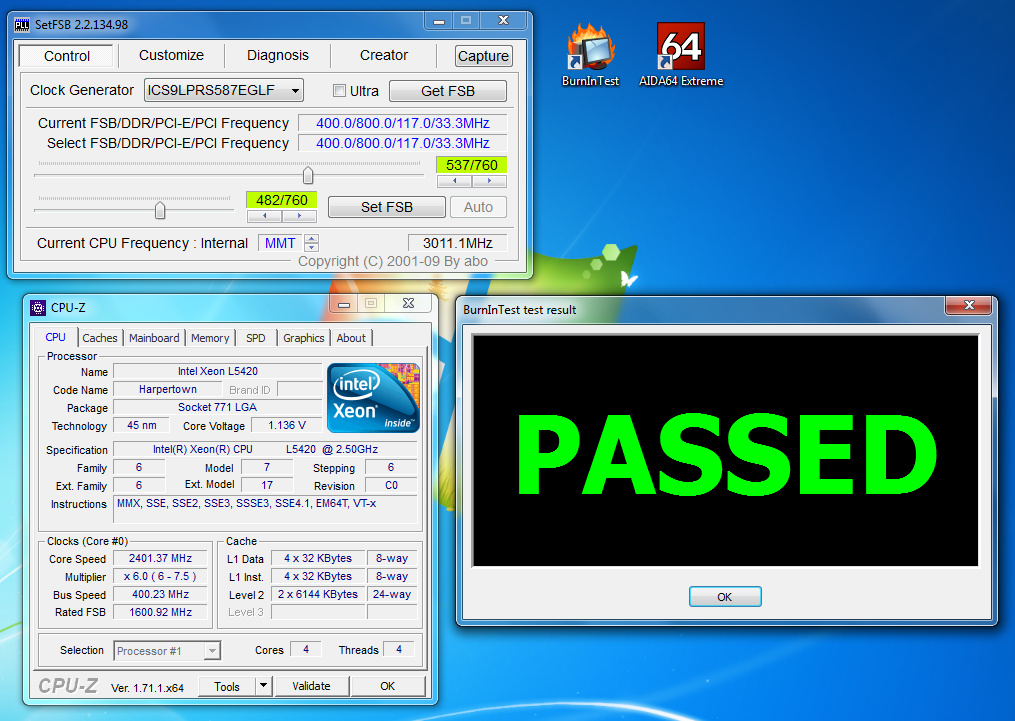Click the x 6.0 multiplier value
This screenshot has width=1015, height=721.
point(161,576)
